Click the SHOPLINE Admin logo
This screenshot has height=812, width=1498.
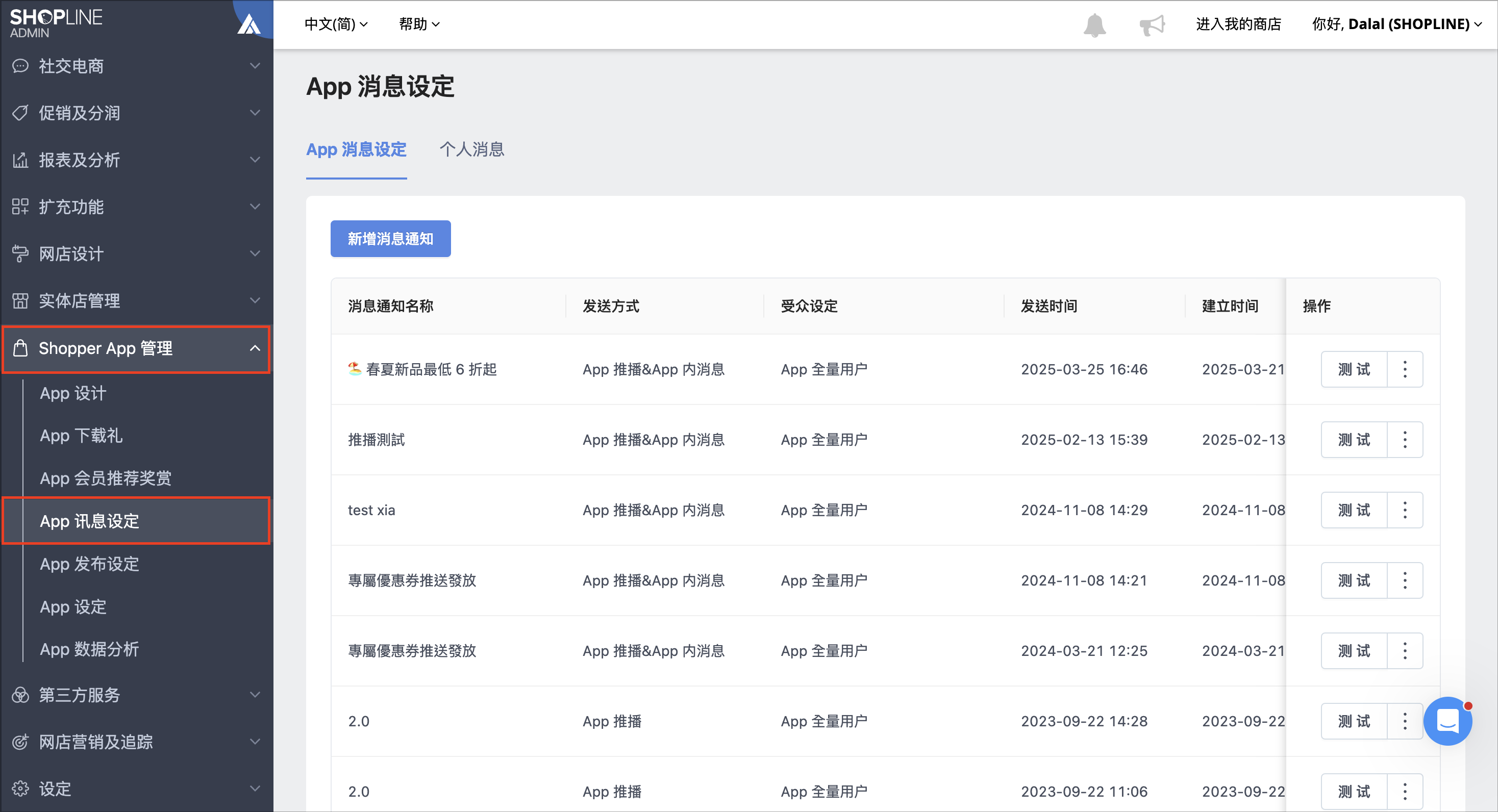pyautogui.click(x=56, y=23)
